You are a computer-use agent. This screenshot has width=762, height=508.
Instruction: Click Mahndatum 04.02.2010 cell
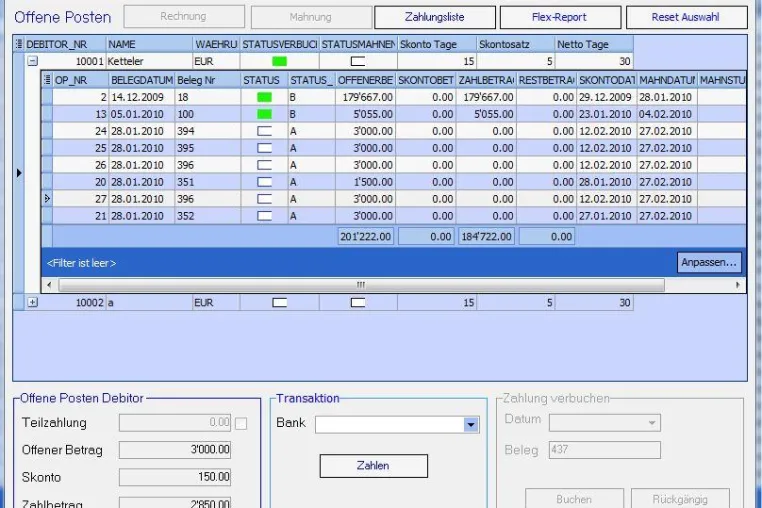[667, 114]
